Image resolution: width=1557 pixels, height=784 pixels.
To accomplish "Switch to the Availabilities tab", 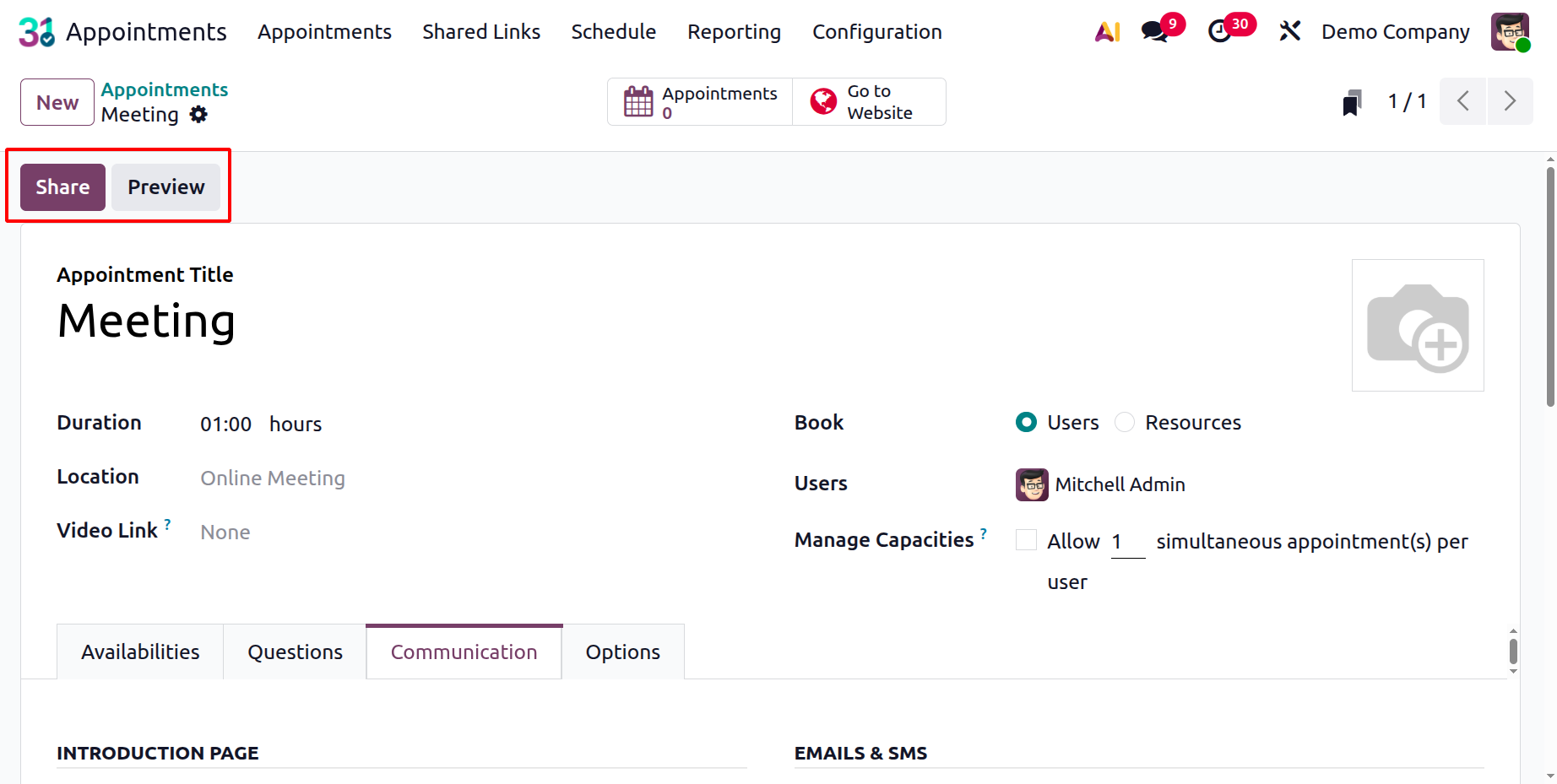I will click(140, 651).
